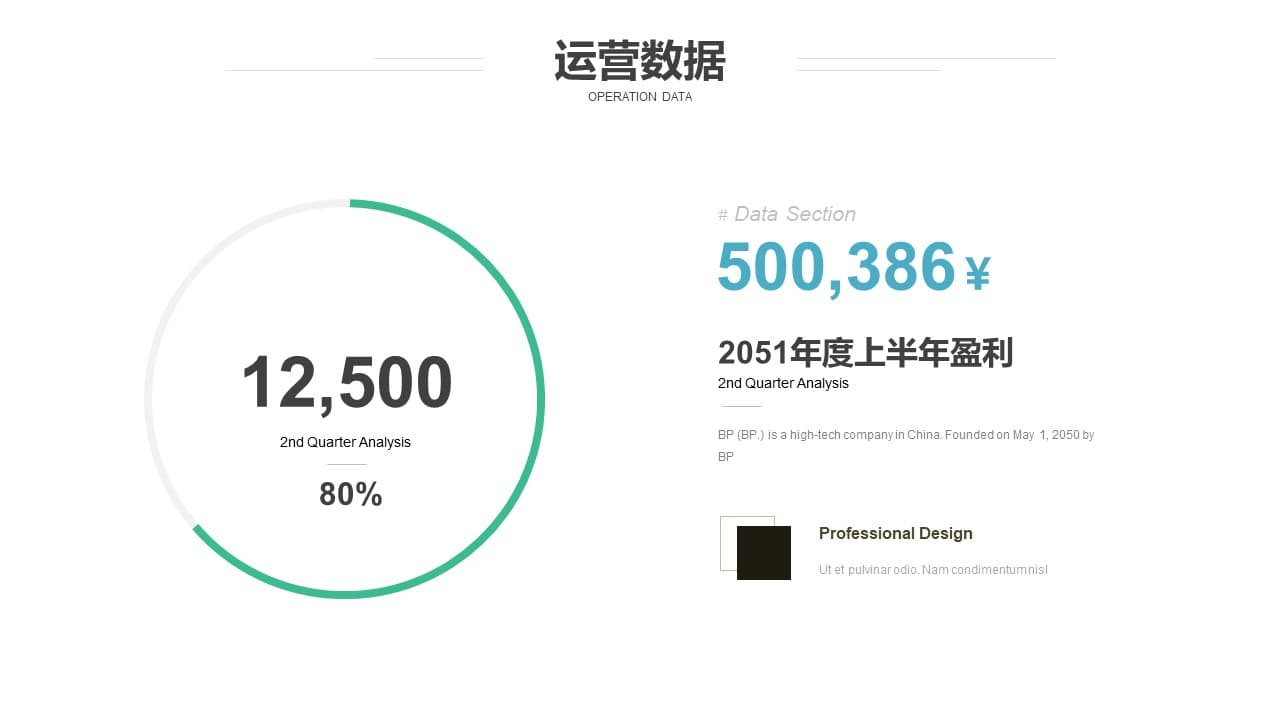This screenshot has height=720, width=1280.
Task: Click the blue yen currency symbol
Action: coord(978,273)
